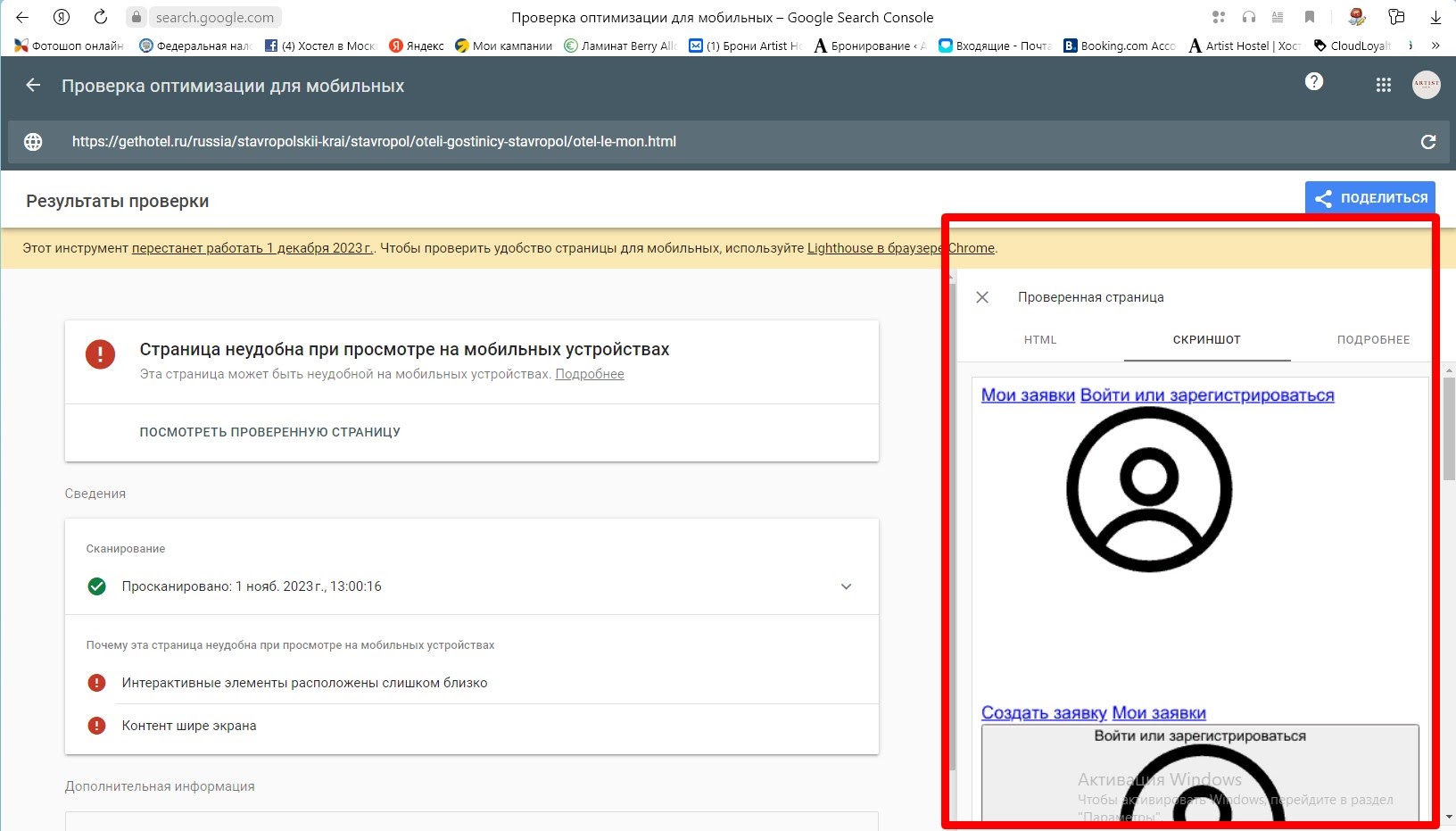Open the Бронирование bookmark
Image resolution: width=1456 pixels, height=831 pixels.
pyautogui.click(x=871, y=46)
